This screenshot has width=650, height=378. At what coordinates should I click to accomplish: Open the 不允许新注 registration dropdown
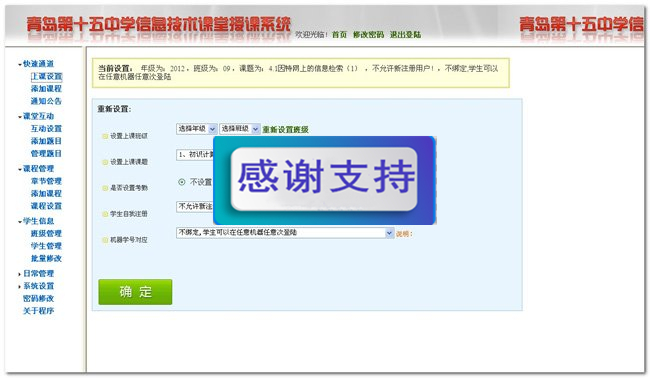coord(195,206)
